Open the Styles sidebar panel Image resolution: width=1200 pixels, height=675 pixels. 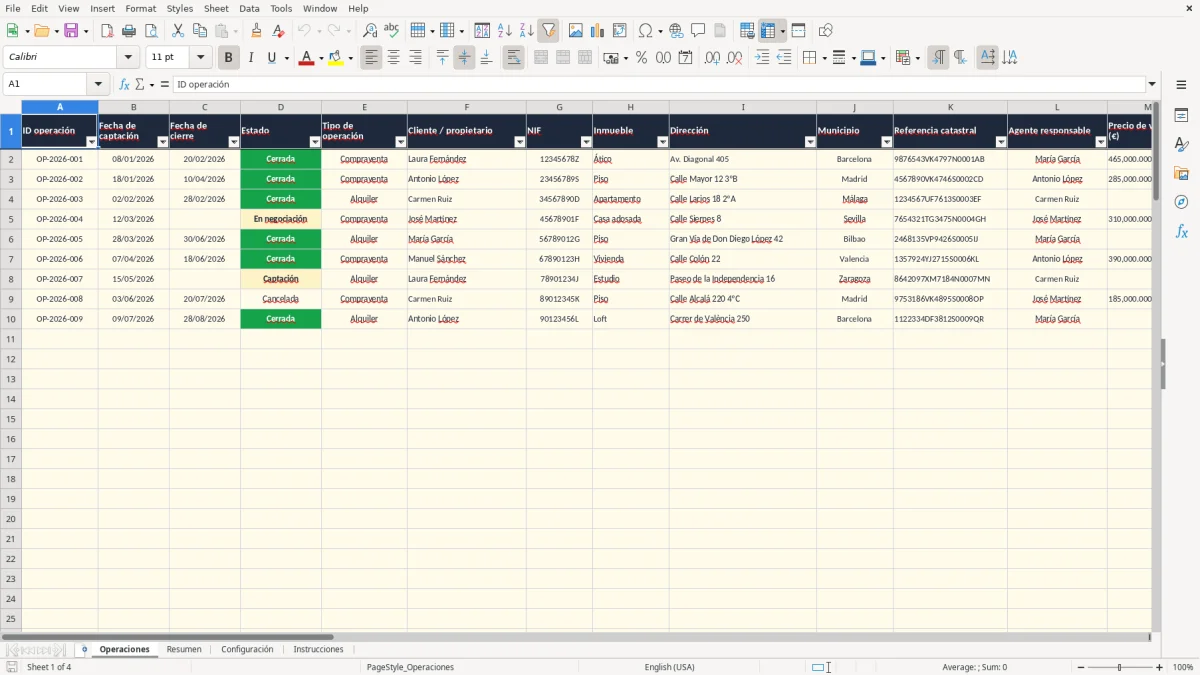coord(1181,145)
